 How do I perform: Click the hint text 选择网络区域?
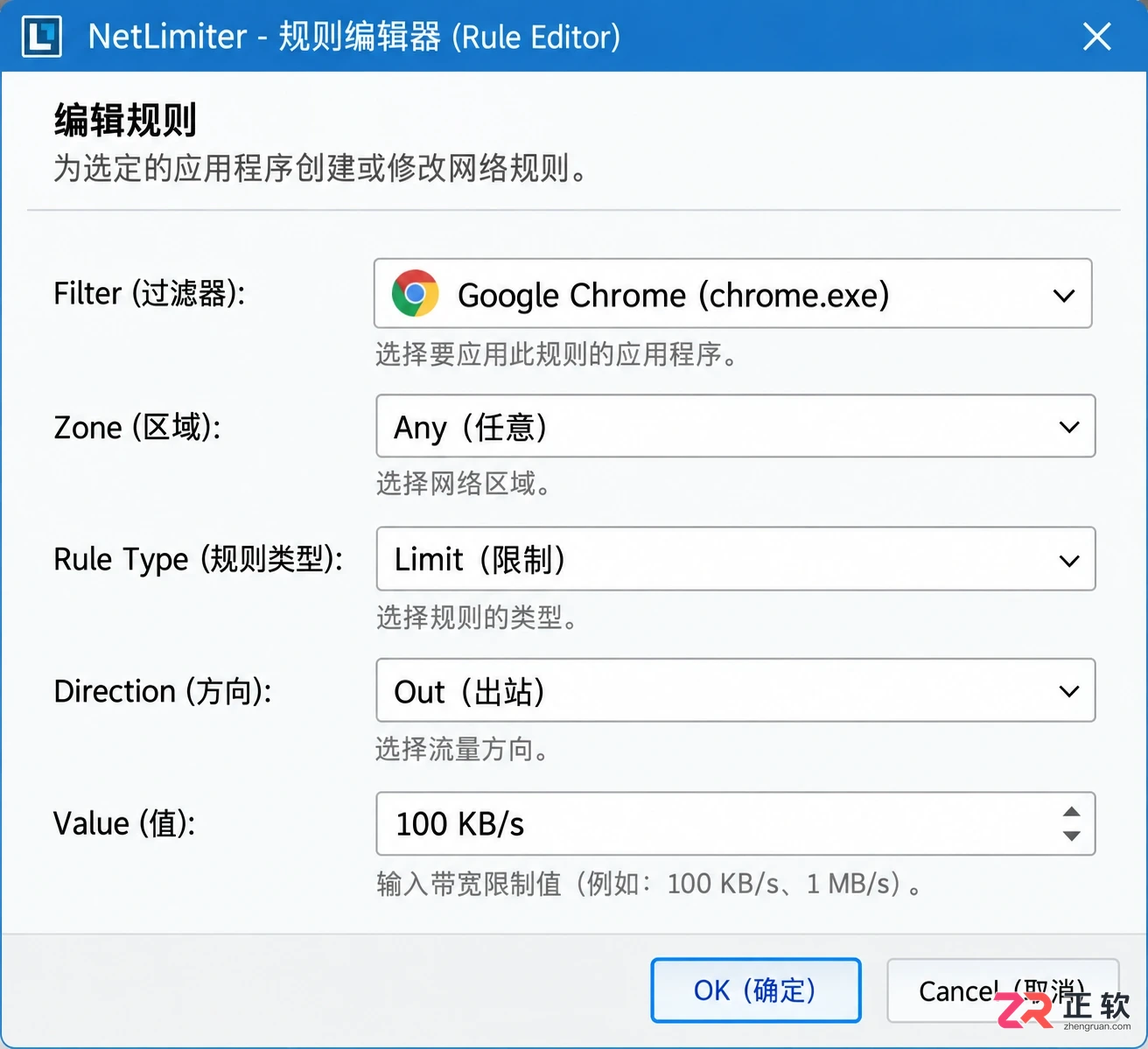tap(464, 483)
